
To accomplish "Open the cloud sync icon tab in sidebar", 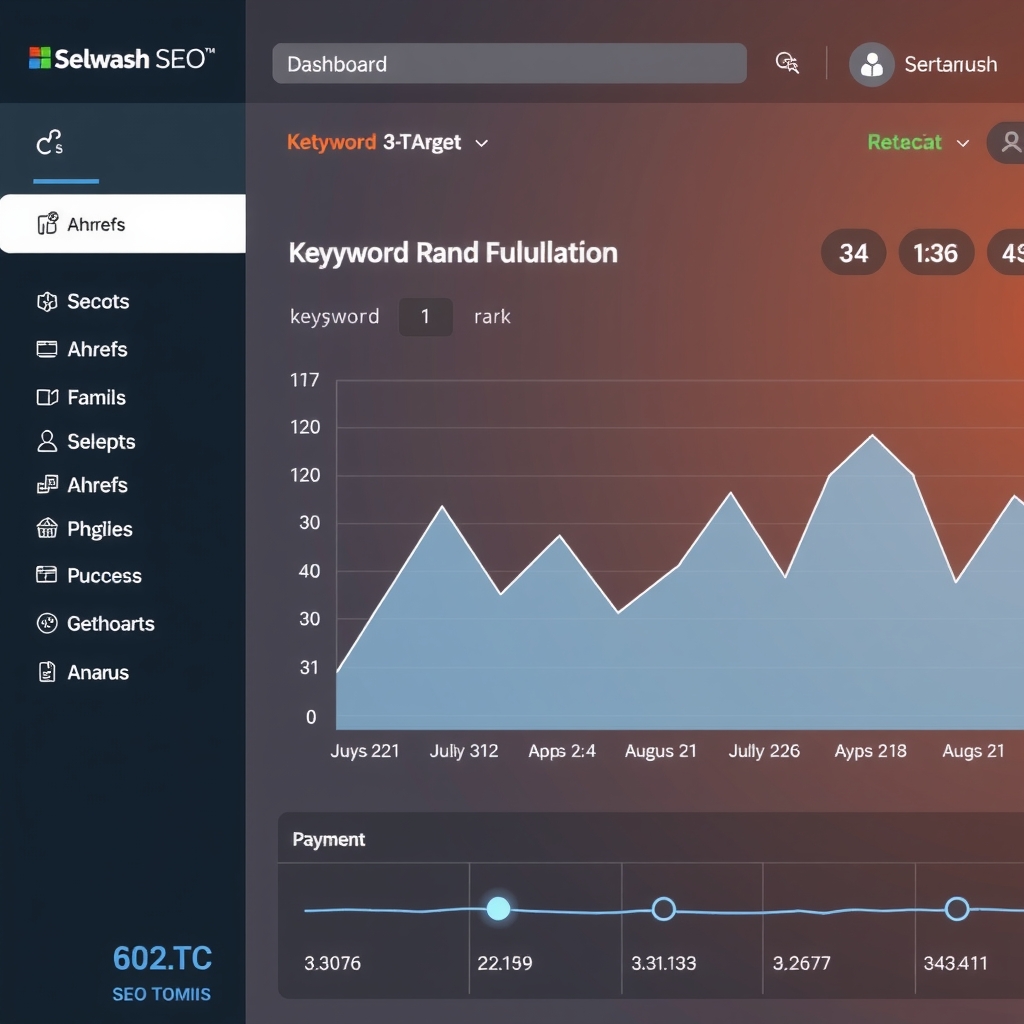I will 50,142.
